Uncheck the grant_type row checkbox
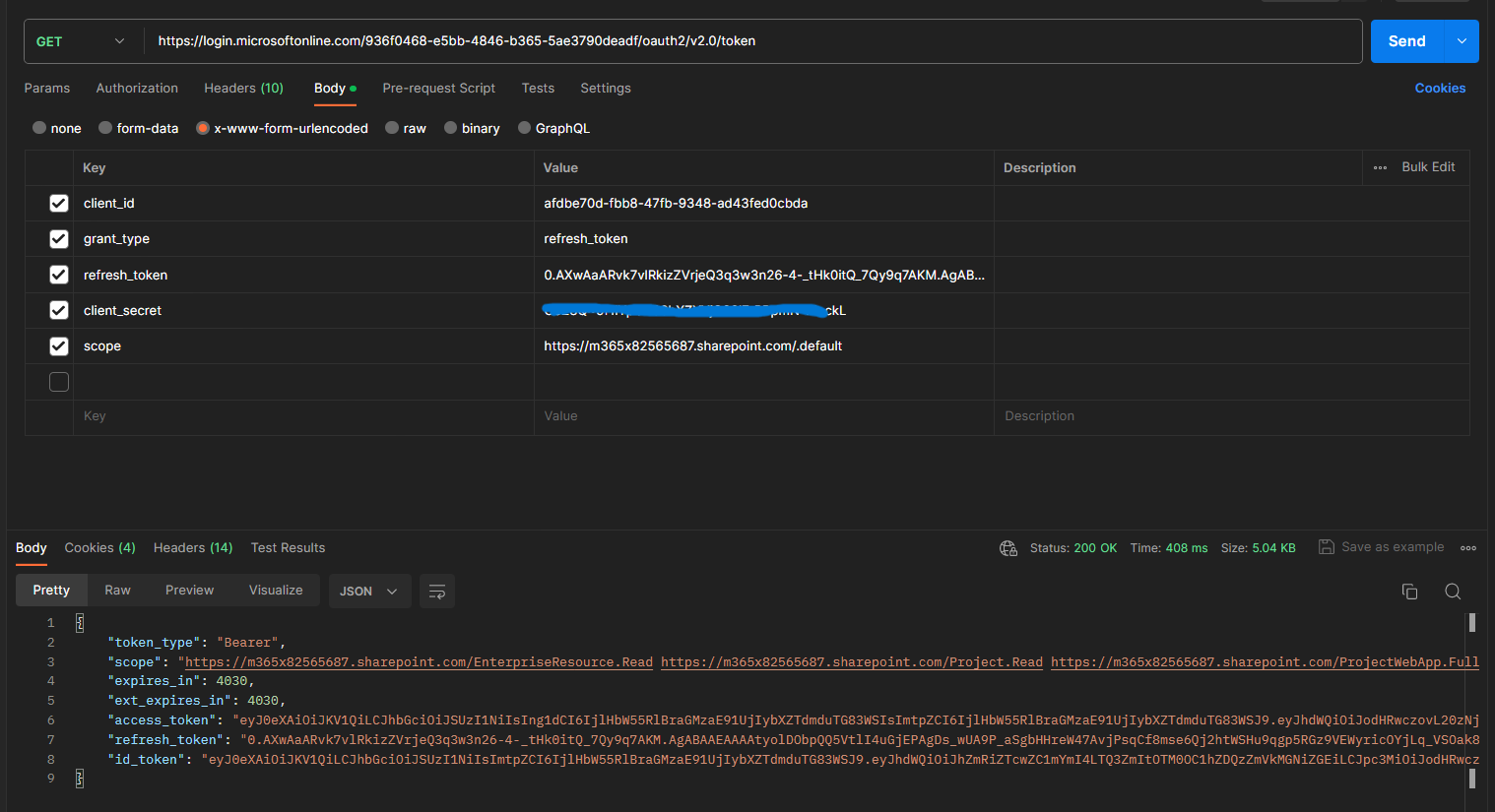The width and height of the screenshot is (1495, 812). point(59,239)
